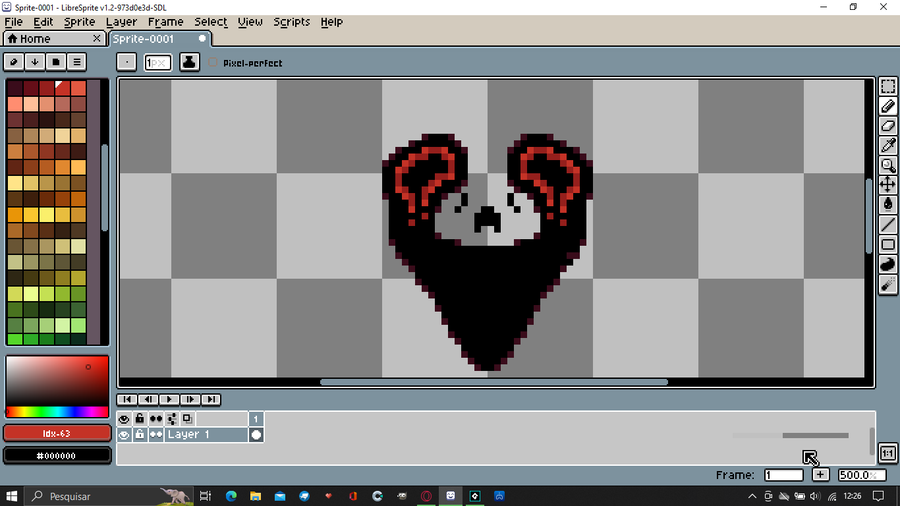This screenshot has height=506, width=900.
Task: Select the Eraser tool
Action: click(x=887, y=126)
